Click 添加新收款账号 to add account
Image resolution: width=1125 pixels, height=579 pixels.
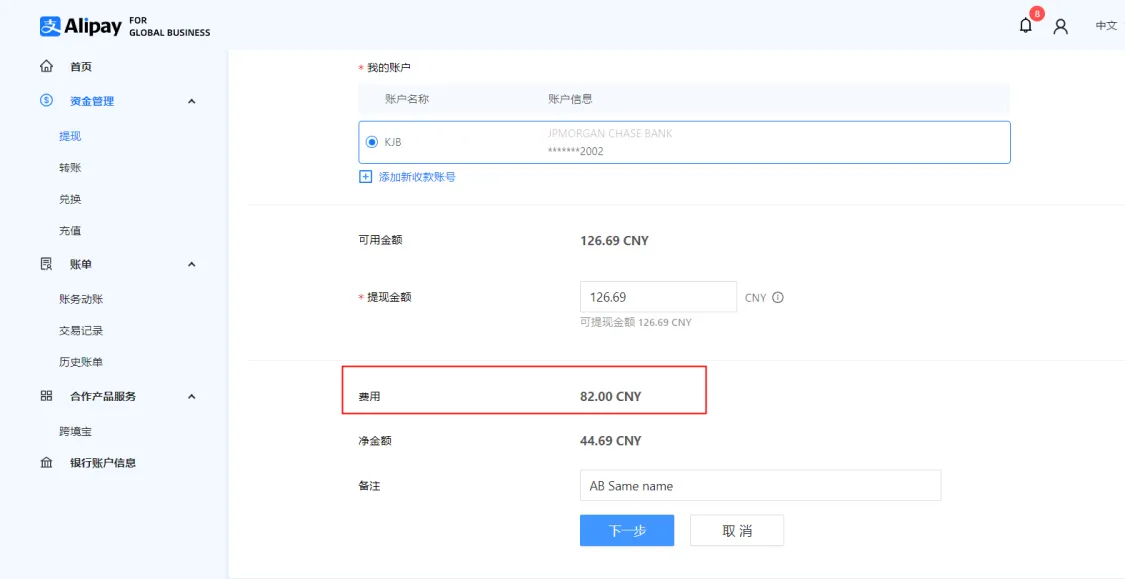414,176
